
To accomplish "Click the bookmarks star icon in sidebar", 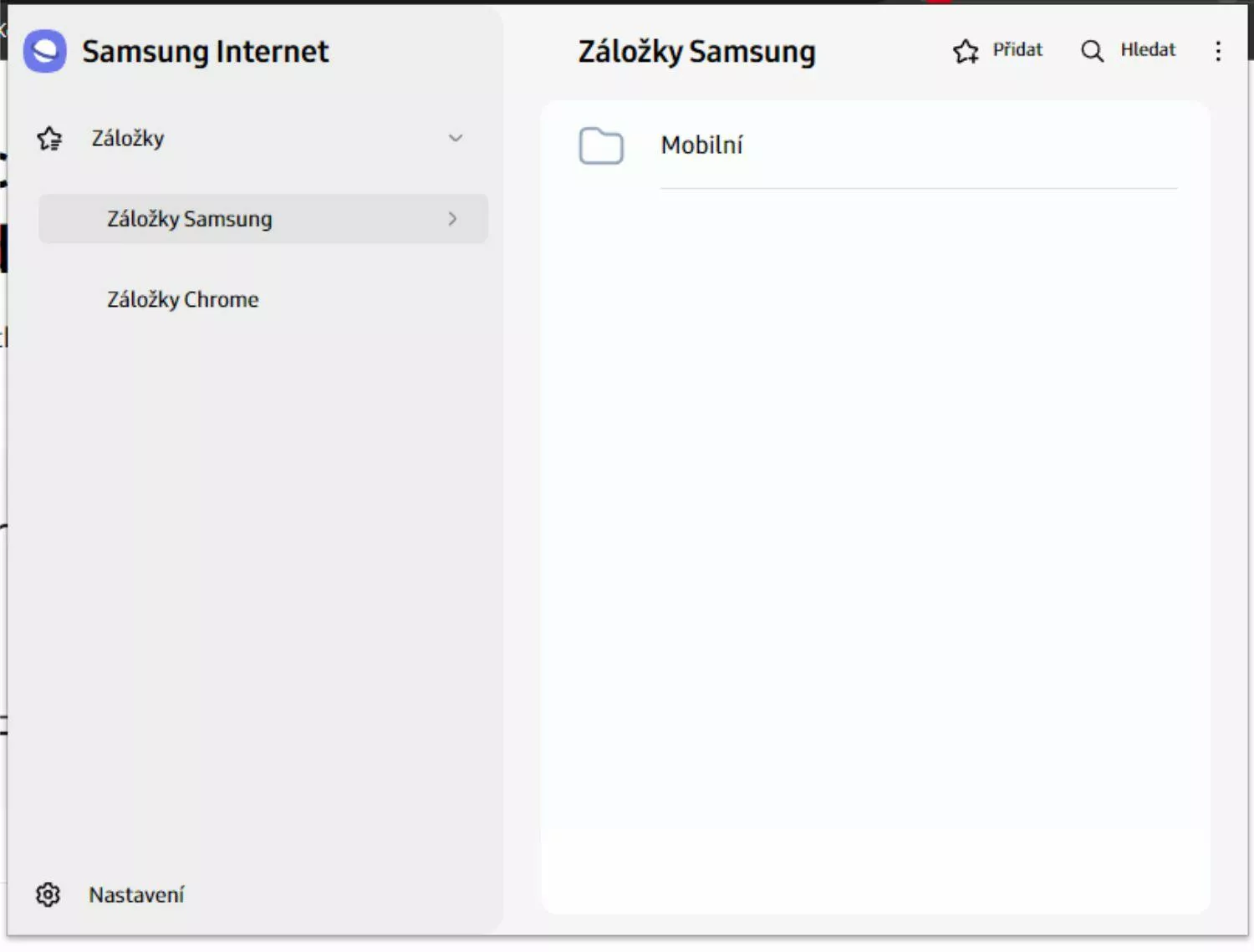I will point(49,139).
